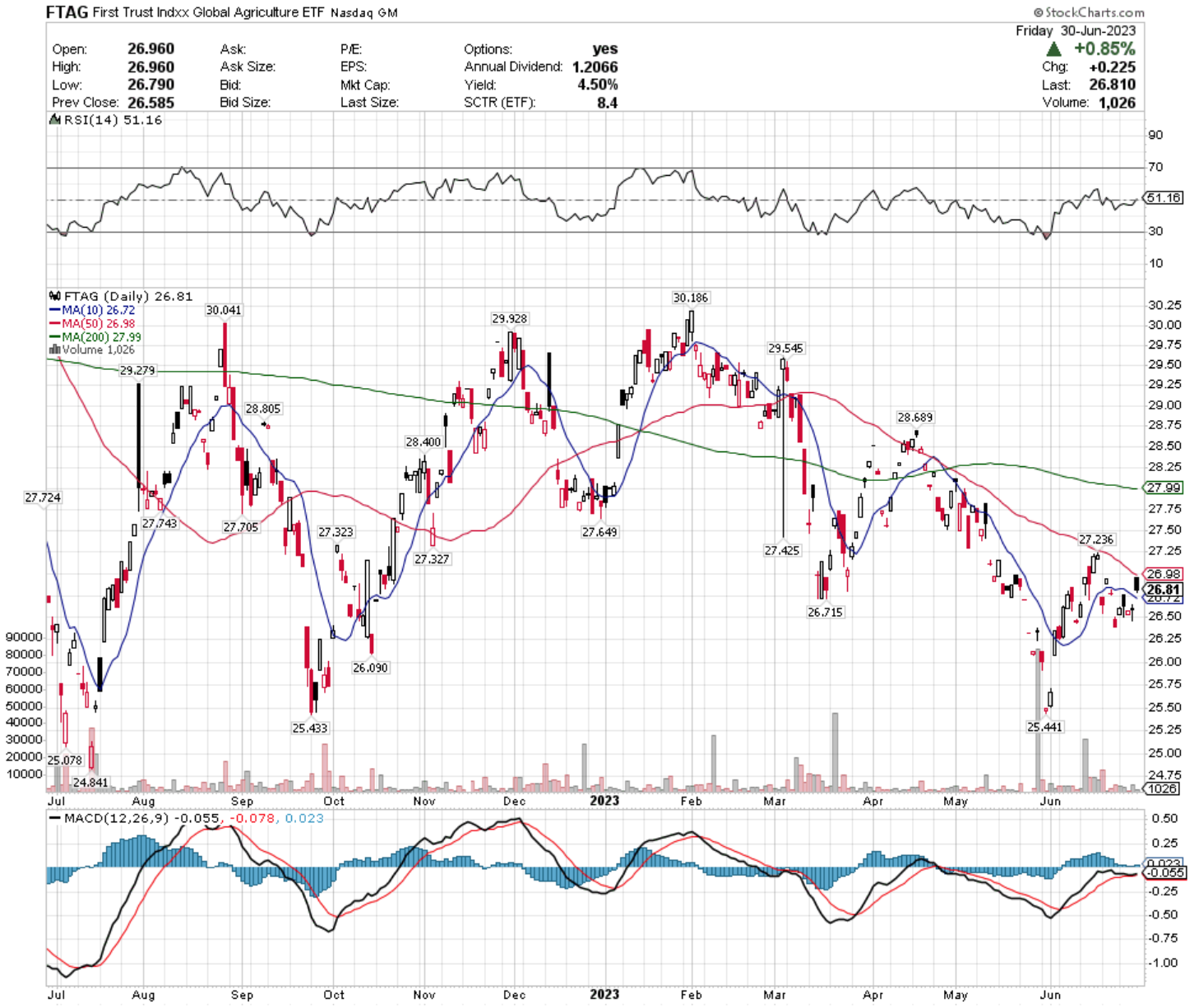The height and width of the screenshot is (1008, 1199).
Task: Click the 28.689 price annotation
Action: pyautogui.click(x=915, y=418)
